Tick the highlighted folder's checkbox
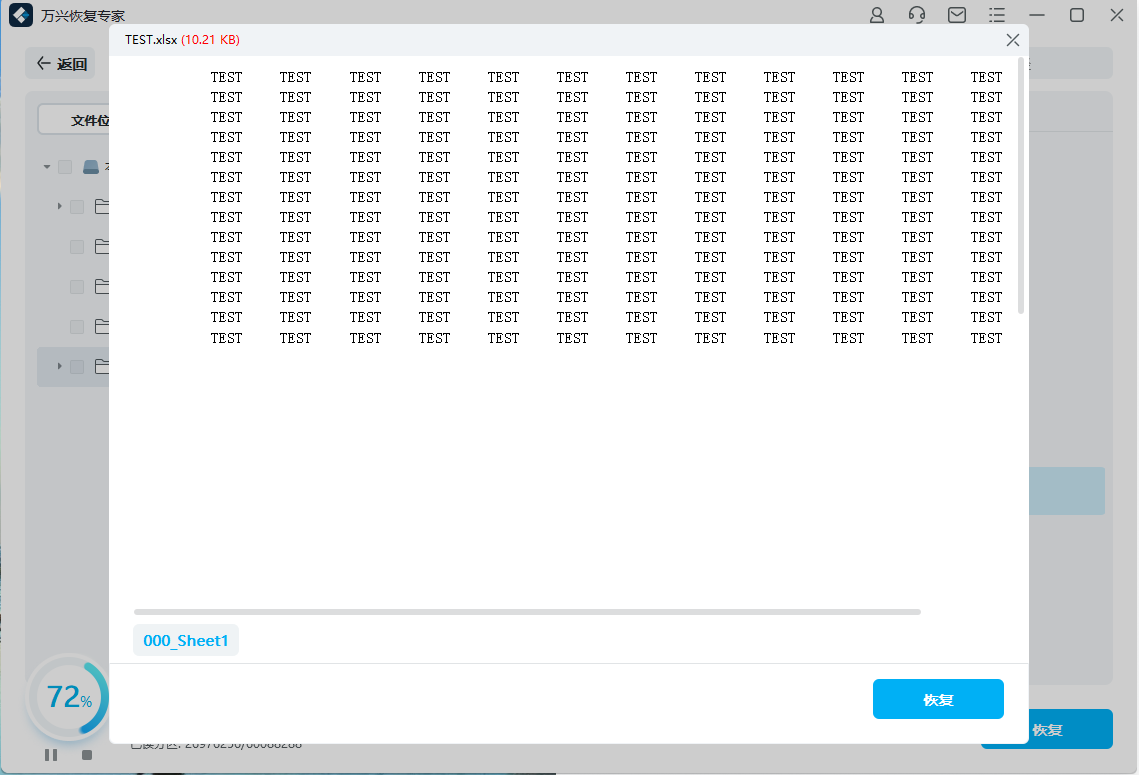 pyautogui.click(x=76, y=367)
